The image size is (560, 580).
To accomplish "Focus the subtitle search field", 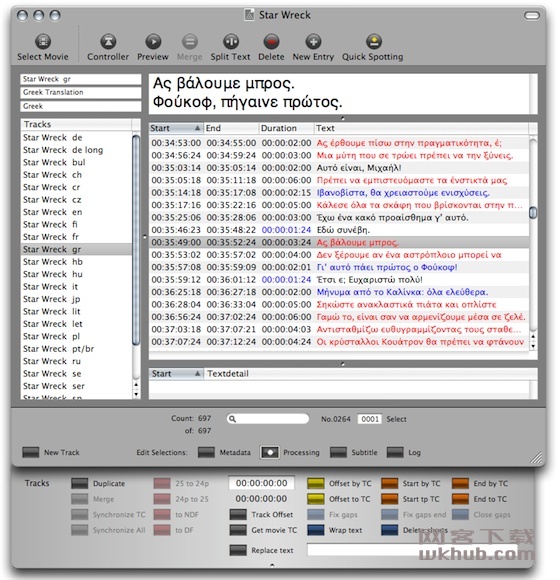I will [x=268, y=419].
